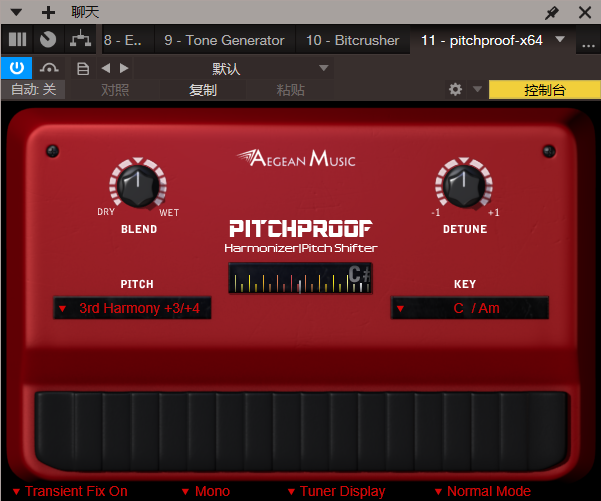
Task: Open the 默认 preset dropdown
Action: coord(233,69)
